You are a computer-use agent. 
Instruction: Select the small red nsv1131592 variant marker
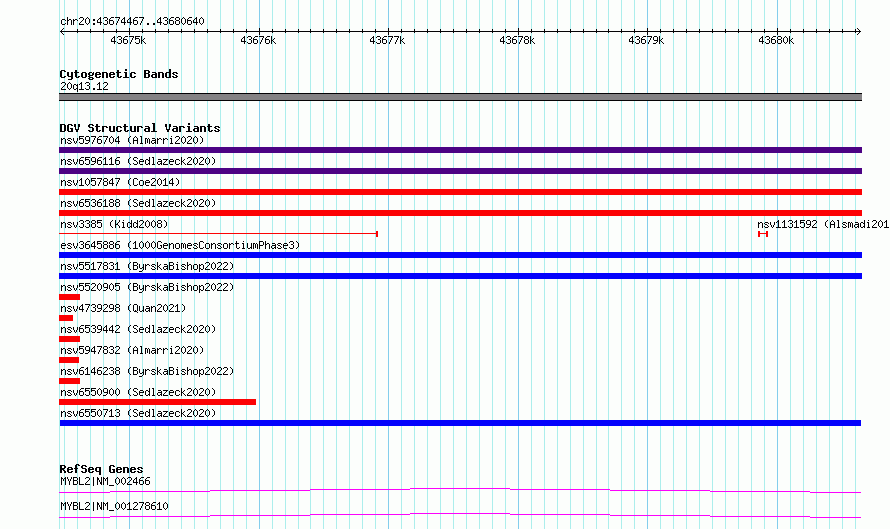click(763, 234)
